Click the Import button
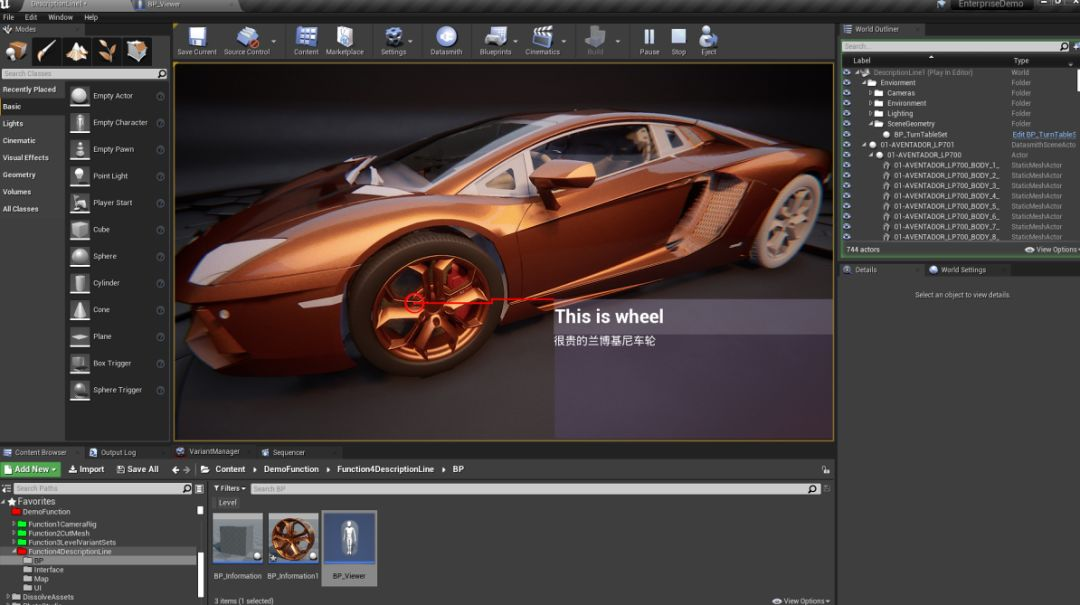Viewport: 1080px width, 605px height. [x=86, y=469]
